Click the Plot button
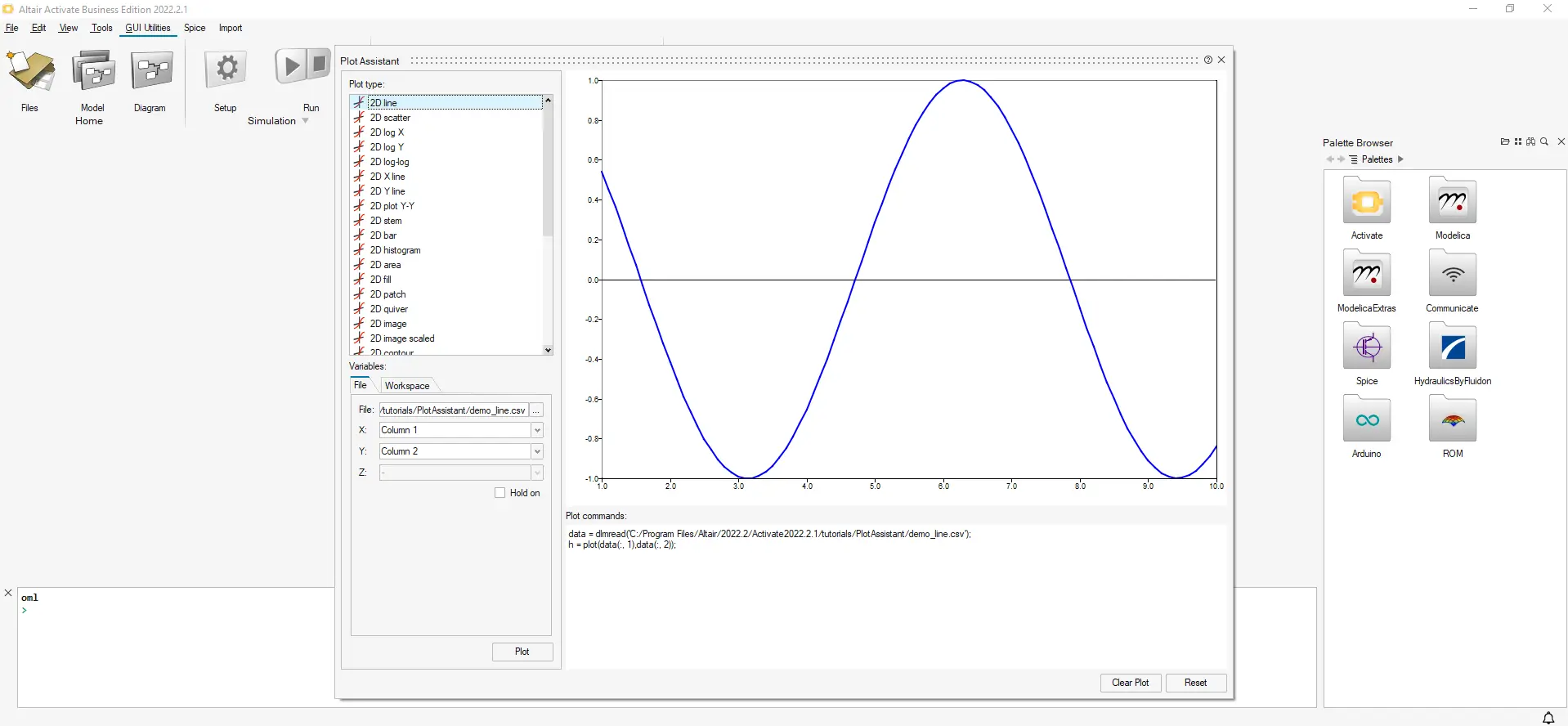This screenshot has width=1568, height=726. pos(522,652)
